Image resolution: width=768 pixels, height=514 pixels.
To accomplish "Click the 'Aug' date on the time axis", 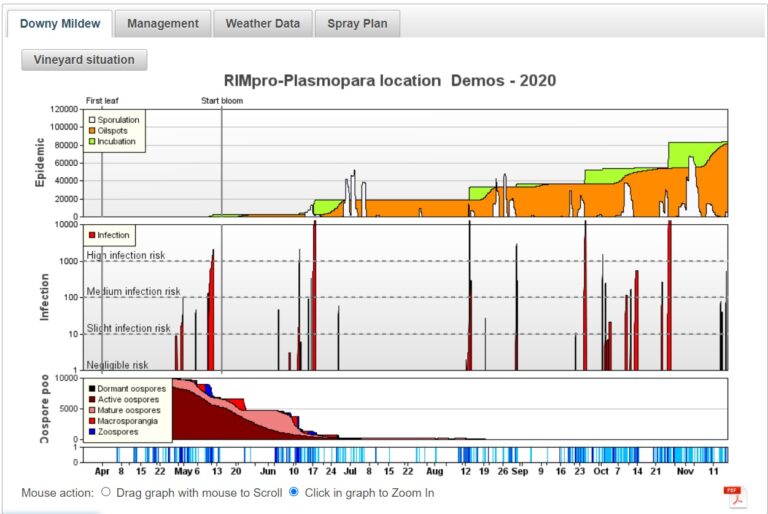I will tap(434, 471).
